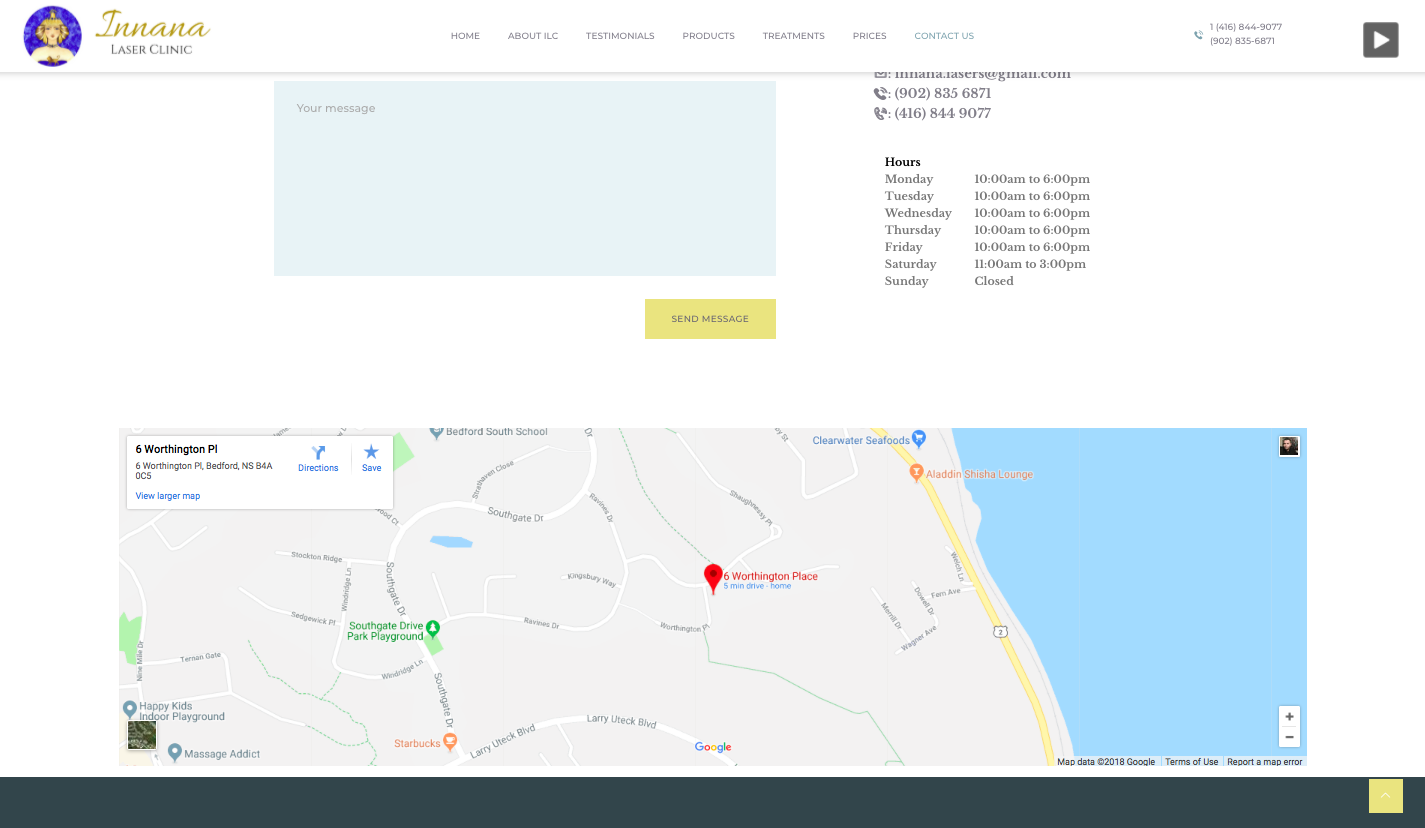Click the Innana Laser Clinic logo
The image size is (1425, 828).
click(x=116, y=36)
